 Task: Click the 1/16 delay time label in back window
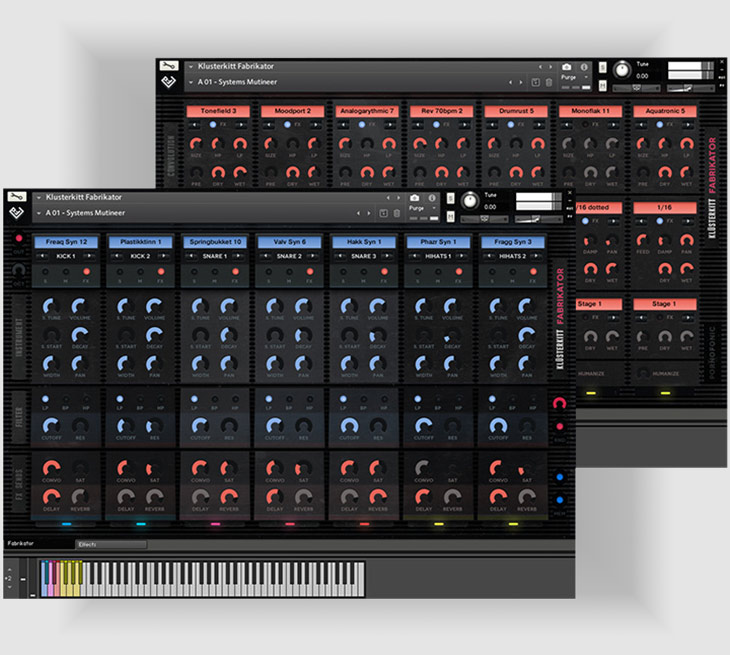click(665, 208)
